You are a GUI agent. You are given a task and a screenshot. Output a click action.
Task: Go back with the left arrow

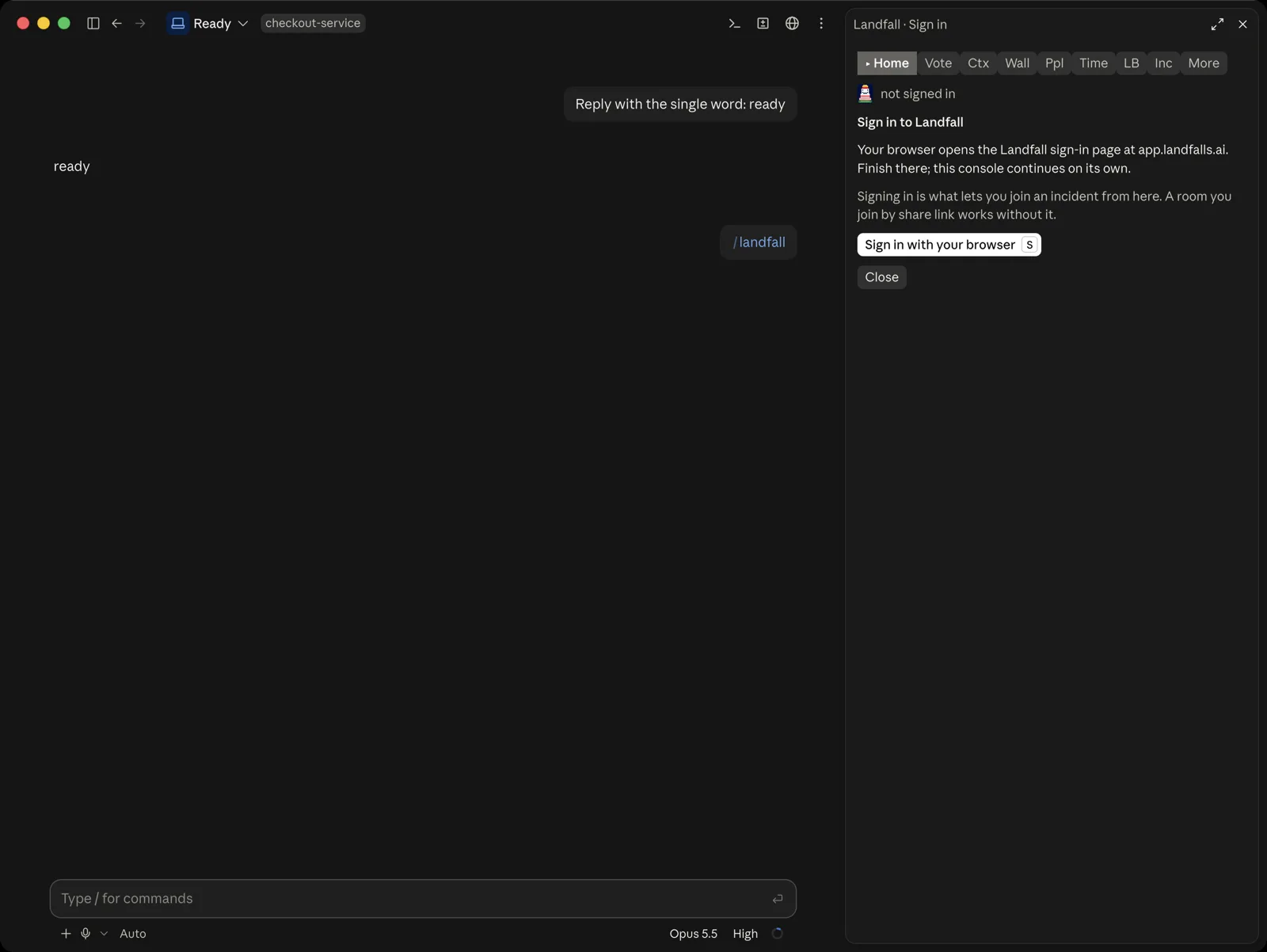pos(116,24)
